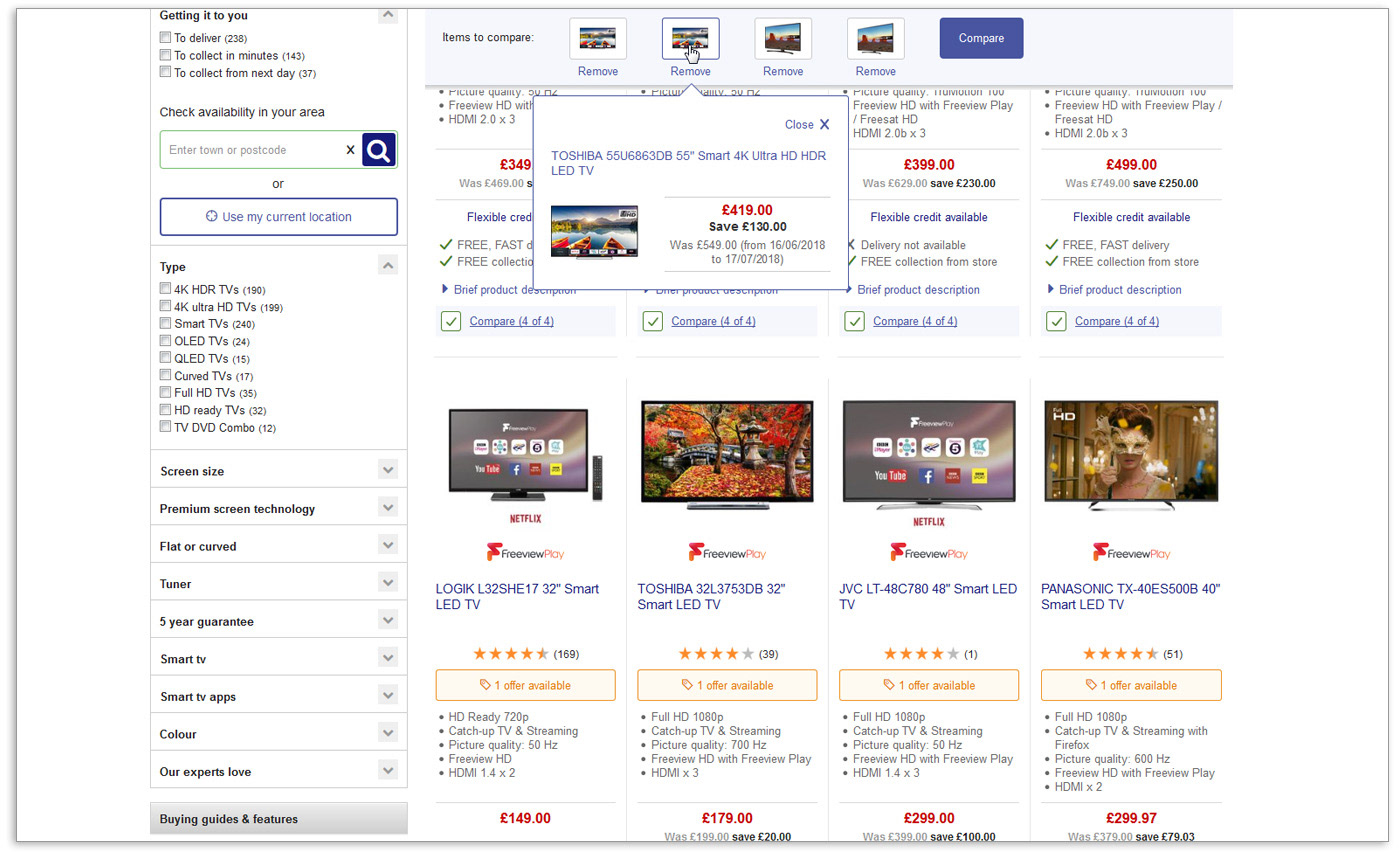Click the star rating for Panasonic TV (51)

(1120, 654)
